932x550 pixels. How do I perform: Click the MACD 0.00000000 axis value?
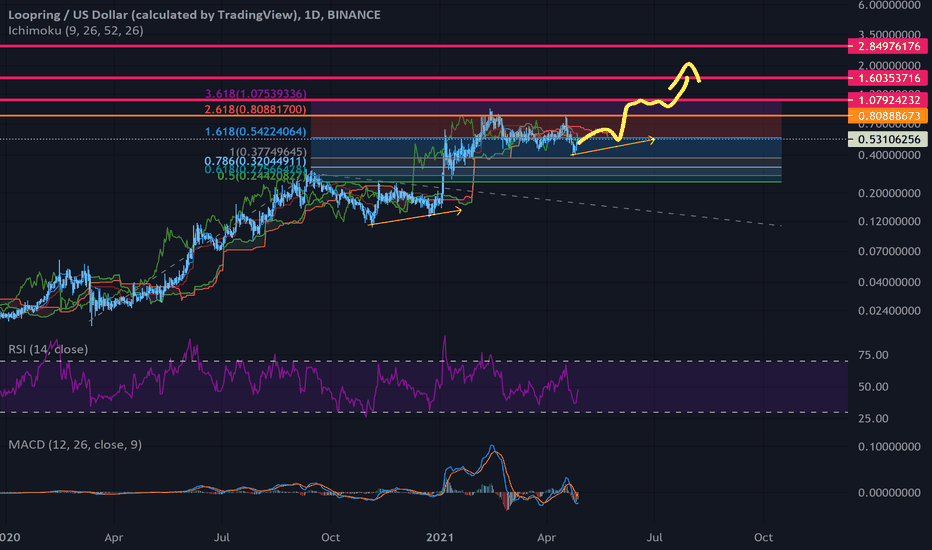889,493
